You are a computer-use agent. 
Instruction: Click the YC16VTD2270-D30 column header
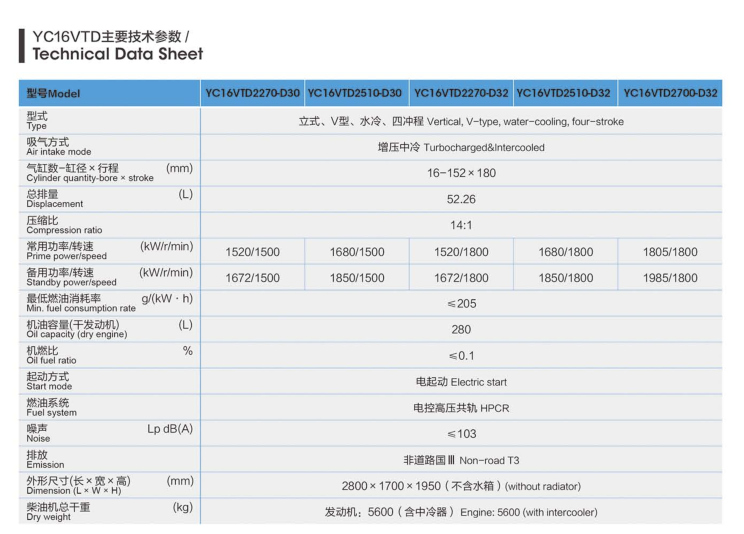click(252, 93)
